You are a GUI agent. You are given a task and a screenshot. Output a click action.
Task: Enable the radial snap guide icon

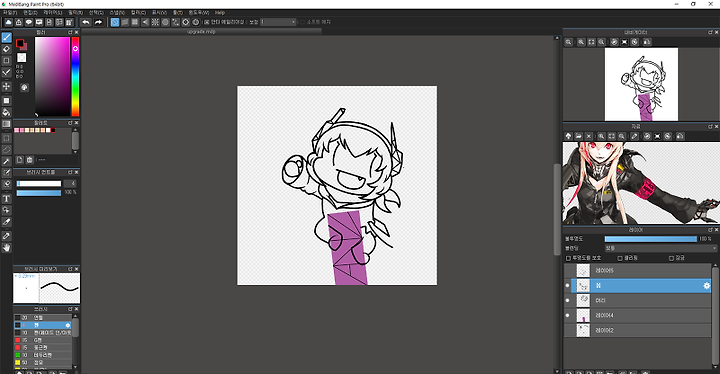tap(155, 22)
